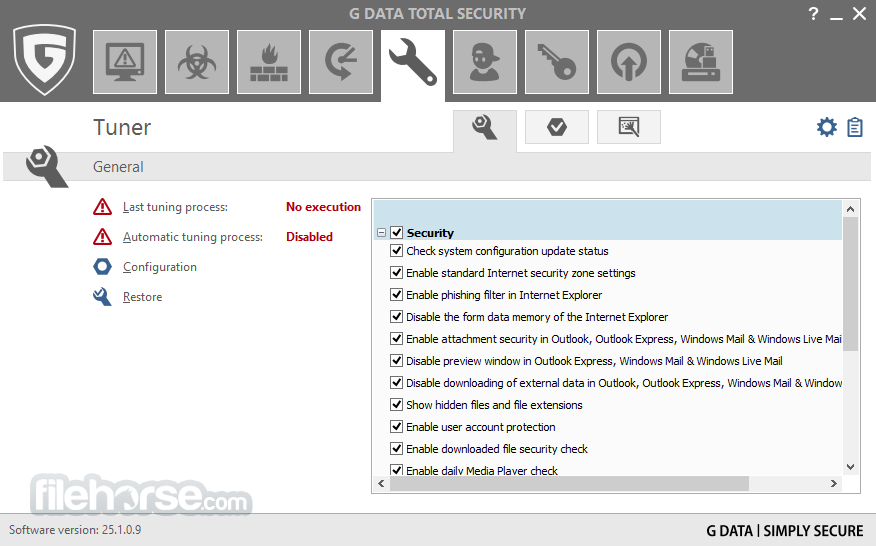Uncheck Disable preview window in Outlook Express
This screenshot has width=876, height=546.
(397, 360)
